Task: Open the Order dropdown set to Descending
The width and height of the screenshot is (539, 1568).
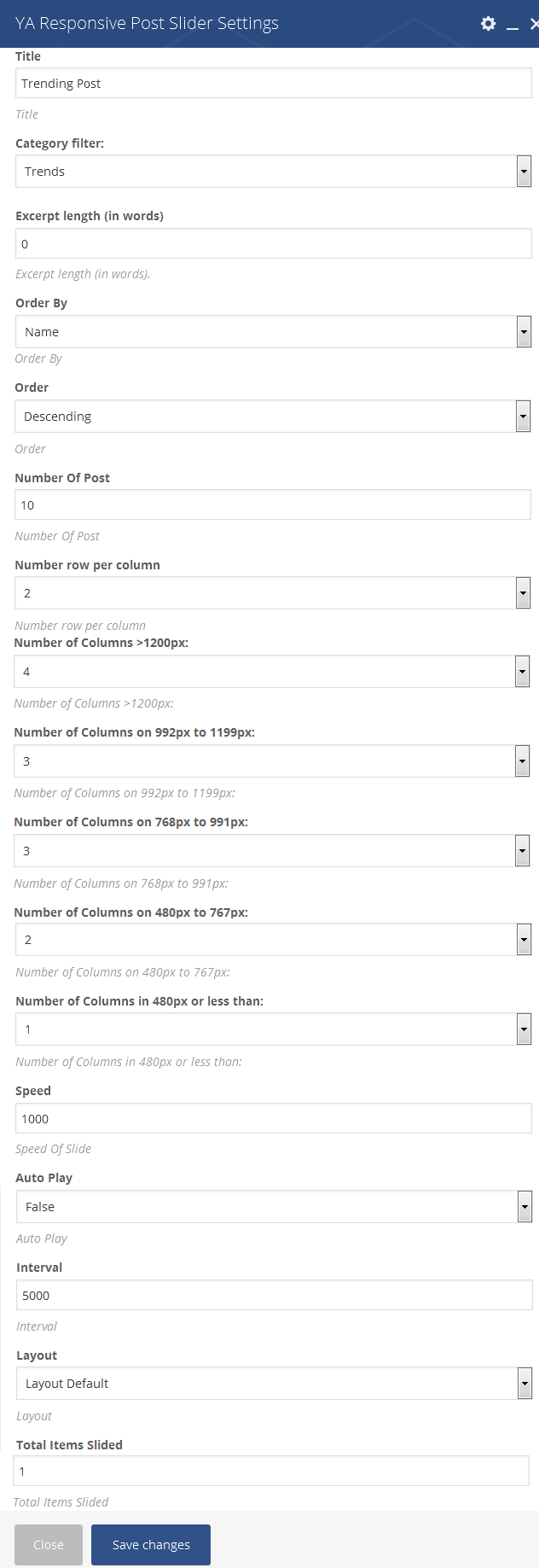Action: point(273,417)
